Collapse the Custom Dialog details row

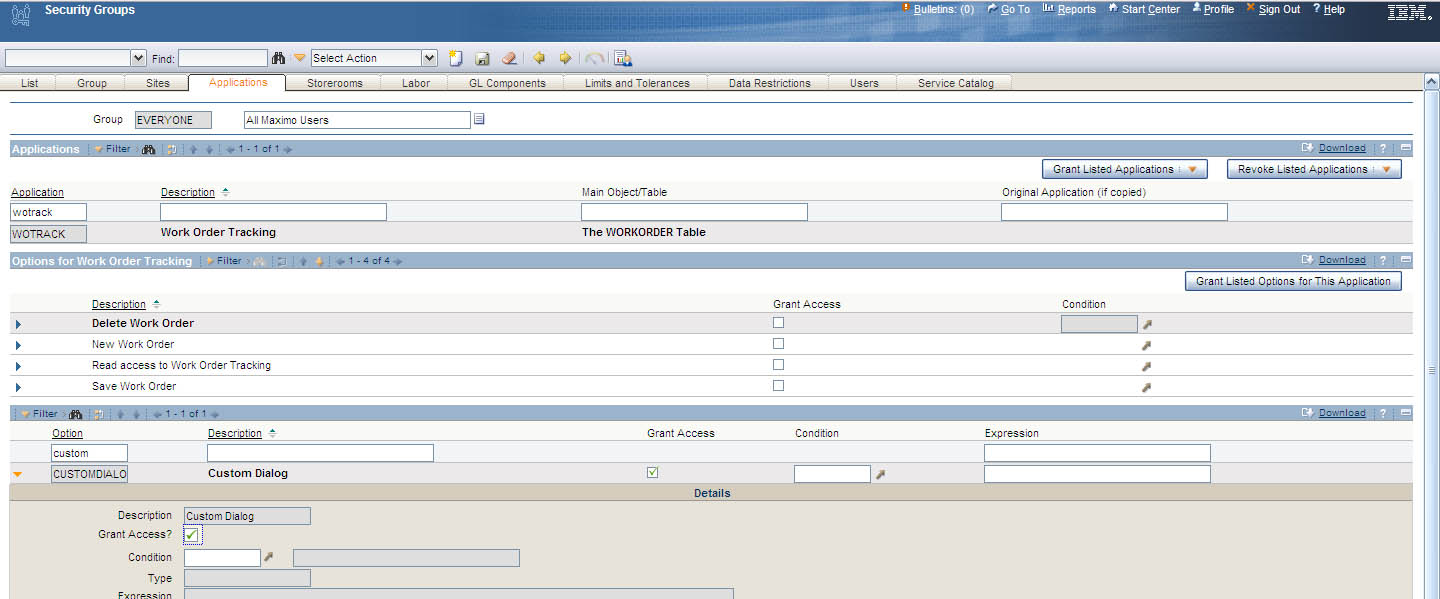pyautogui.click(x=17, y=473)
